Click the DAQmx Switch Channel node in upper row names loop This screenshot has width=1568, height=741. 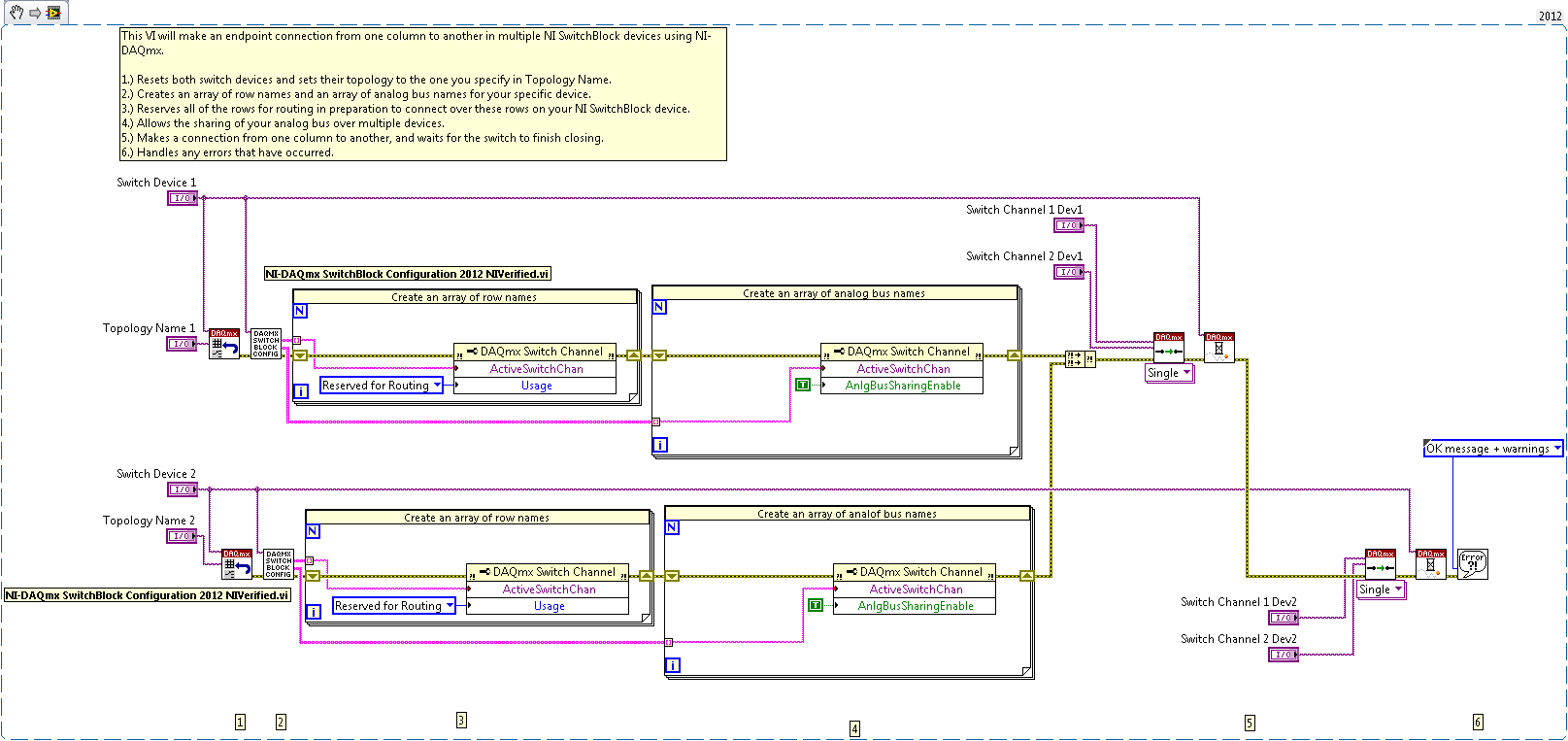coord(535,352)
